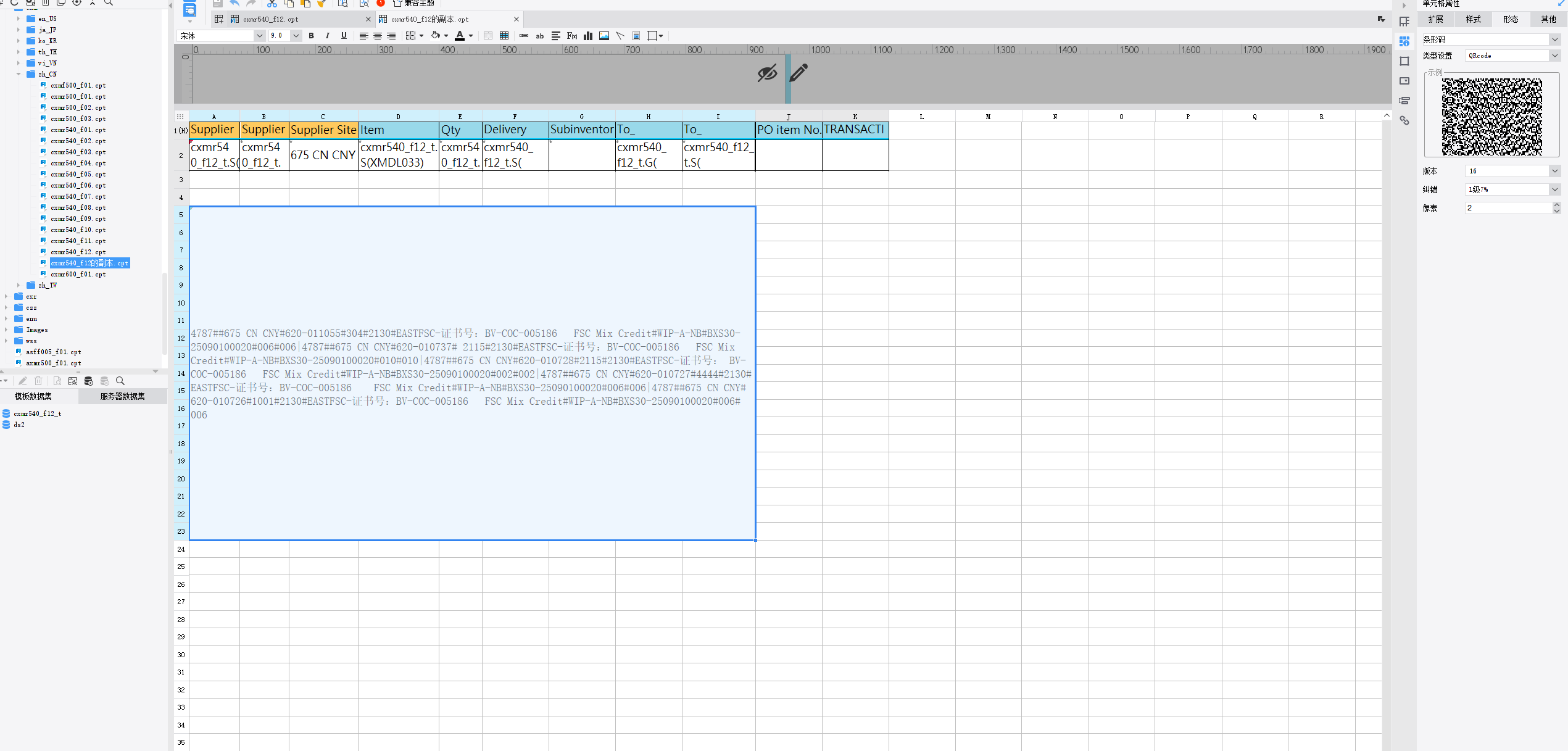1568x751 pixels.
Task: Align cell text to the right
Action: coord(391,36)
